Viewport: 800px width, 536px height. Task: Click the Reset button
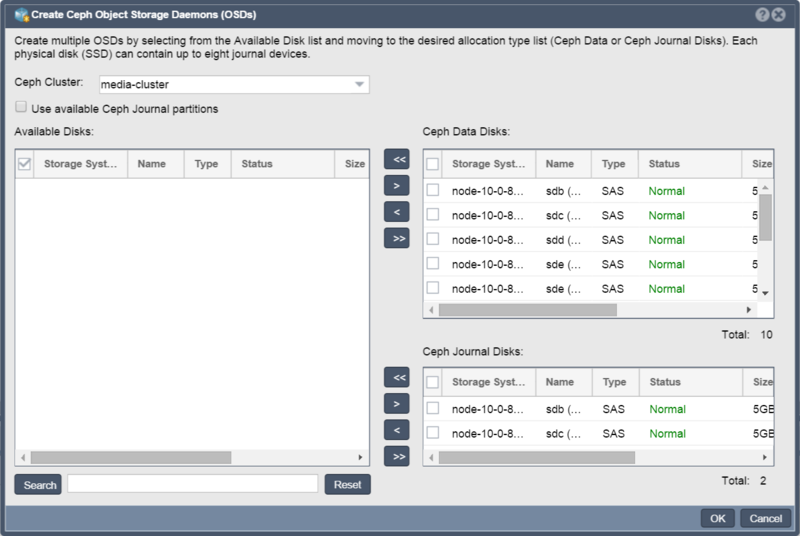click(x=347, y=484)
